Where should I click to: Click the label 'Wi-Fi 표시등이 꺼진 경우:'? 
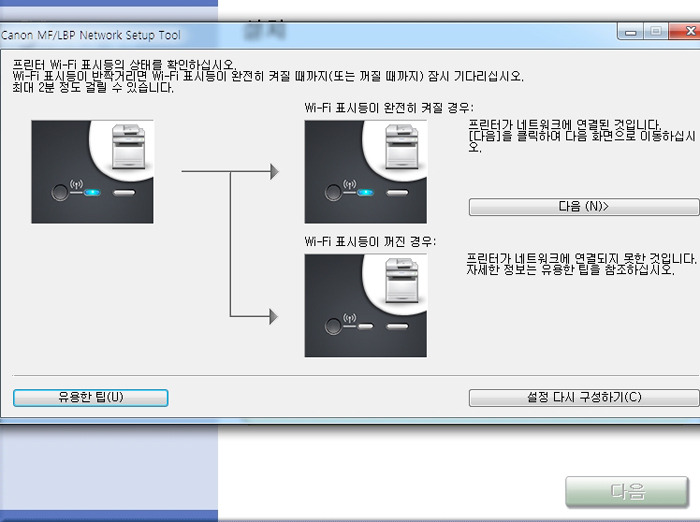[x=370, y=242]
